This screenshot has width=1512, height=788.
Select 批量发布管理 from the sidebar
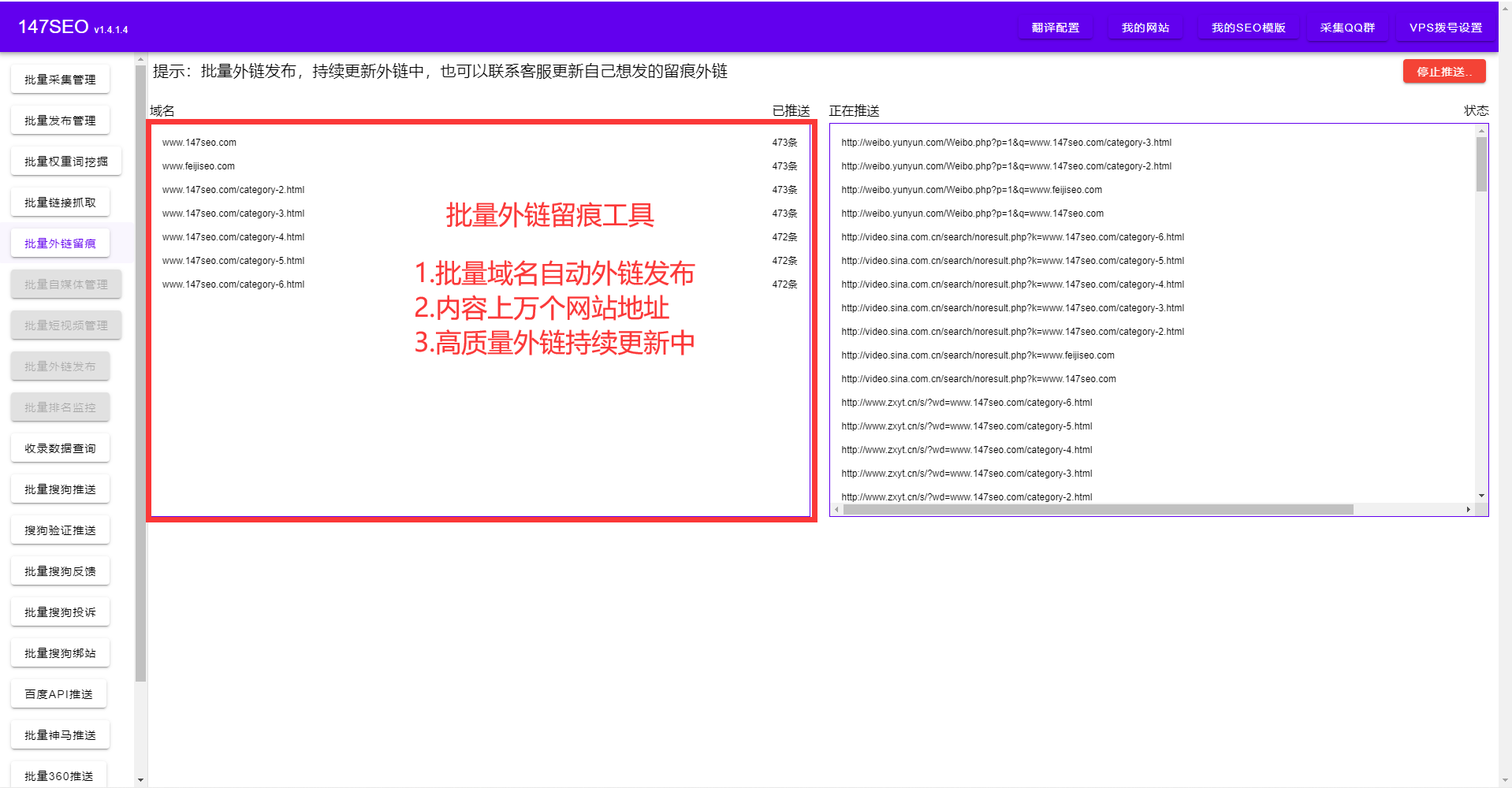tap(60, 120)
